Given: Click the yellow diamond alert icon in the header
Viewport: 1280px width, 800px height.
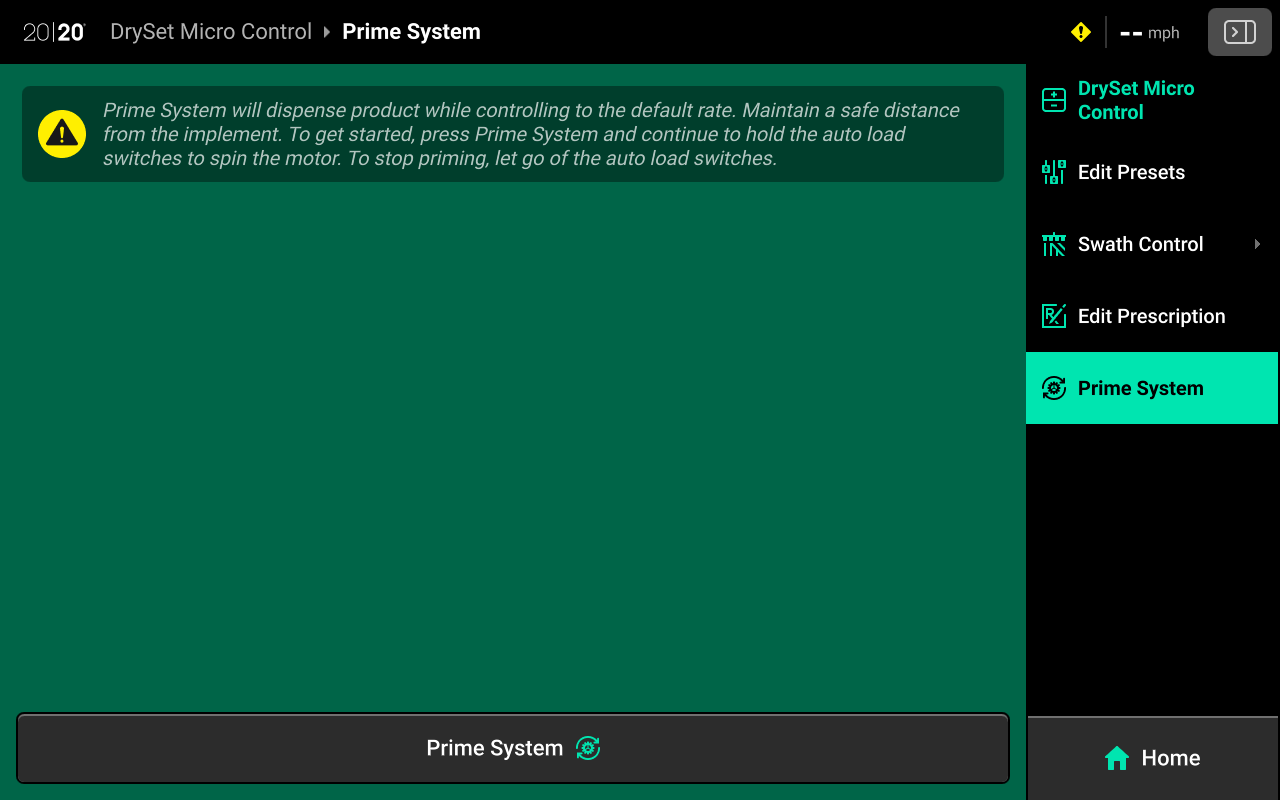Looking at the screenshot, I should [1080, 32].
